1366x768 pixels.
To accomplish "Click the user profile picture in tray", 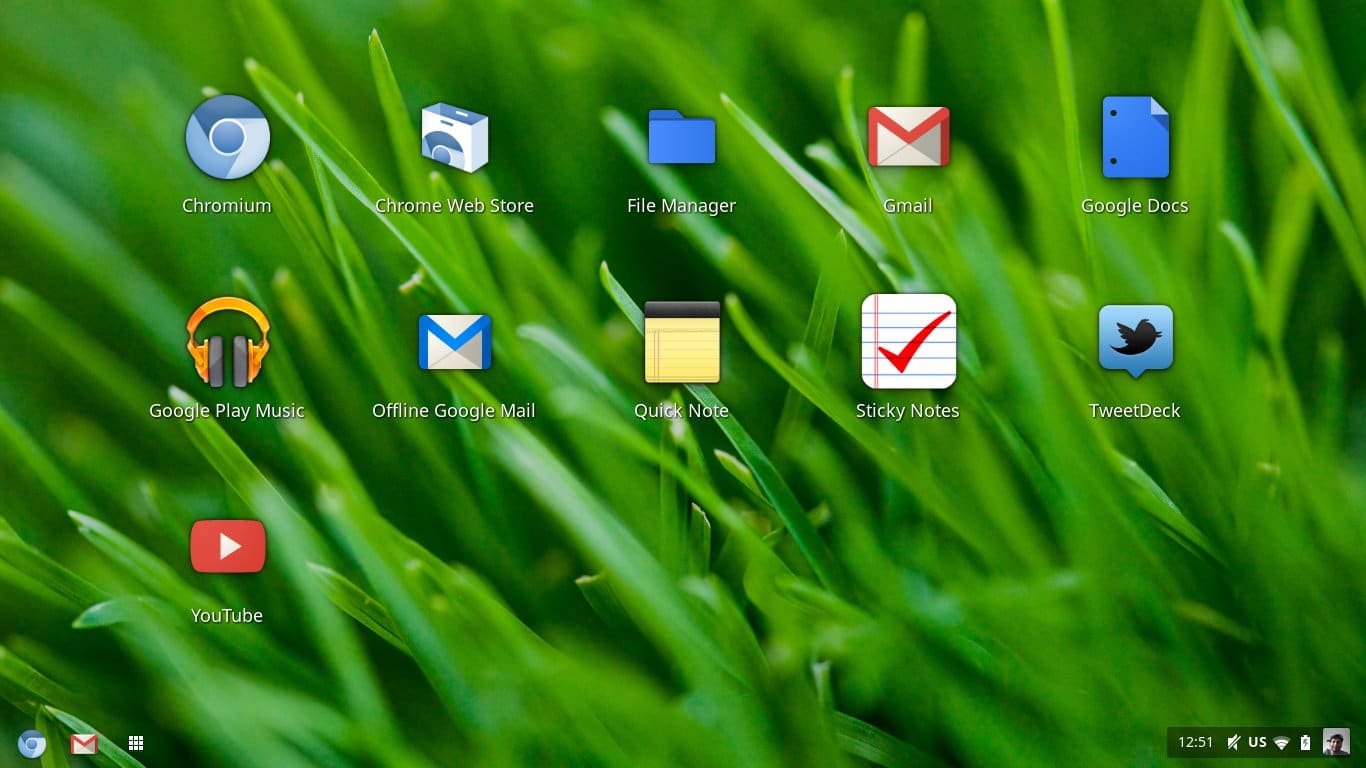I will click(1336, 742).
